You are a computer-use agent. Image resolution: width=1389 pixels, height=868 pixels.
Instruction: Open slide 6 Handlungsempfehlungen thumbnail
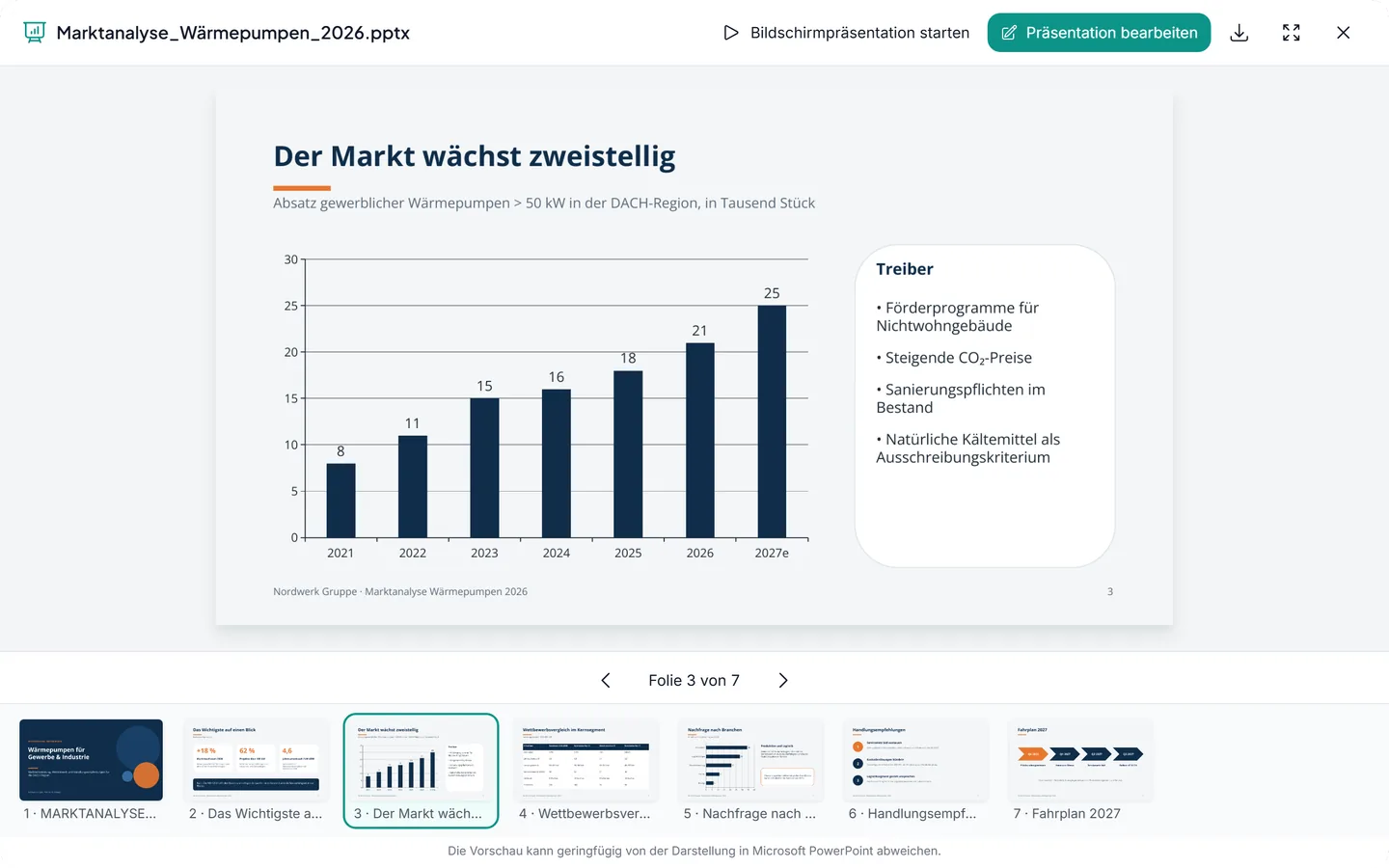tap(916, 771)
